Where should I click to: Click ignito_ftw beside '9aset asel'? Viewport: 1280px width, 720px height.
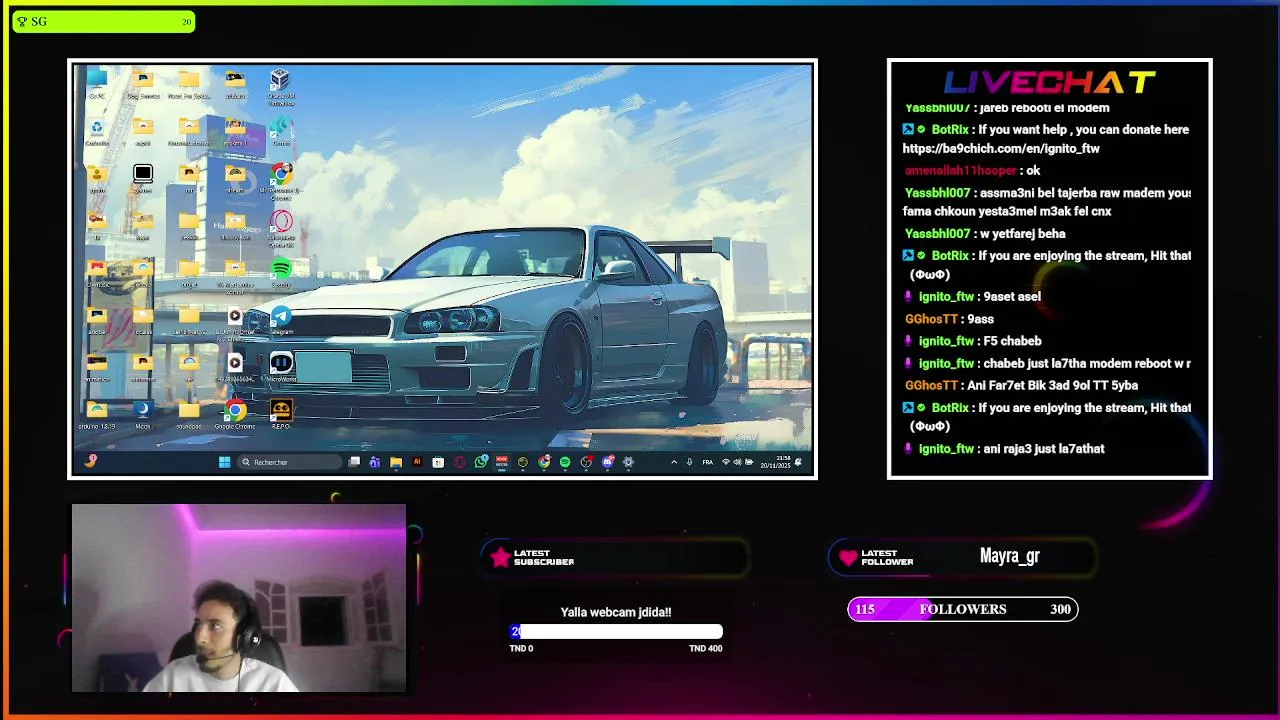tap(946, 296)
